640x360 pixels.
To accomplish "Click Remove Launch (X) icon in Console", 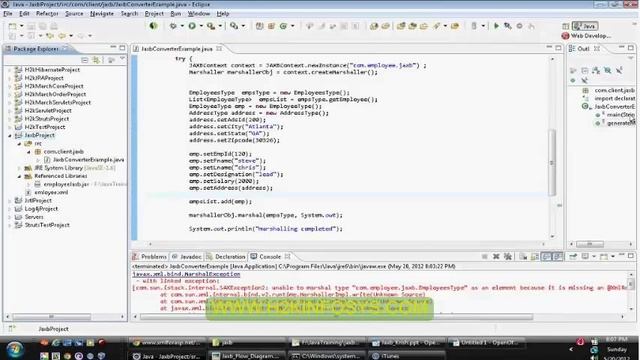I will (x=496, y=257).
